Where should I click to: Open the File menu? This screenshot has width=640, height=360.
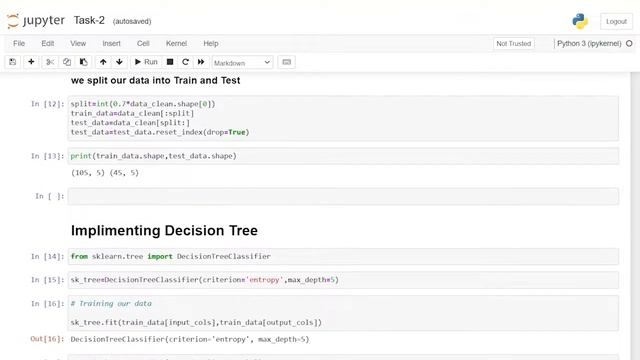(x=19, y=43)
